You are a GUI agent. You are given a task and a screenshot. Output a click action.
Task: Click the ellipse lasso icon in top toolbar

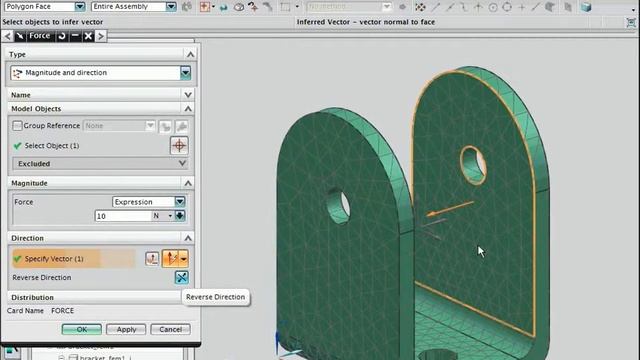tap(239, 7)
